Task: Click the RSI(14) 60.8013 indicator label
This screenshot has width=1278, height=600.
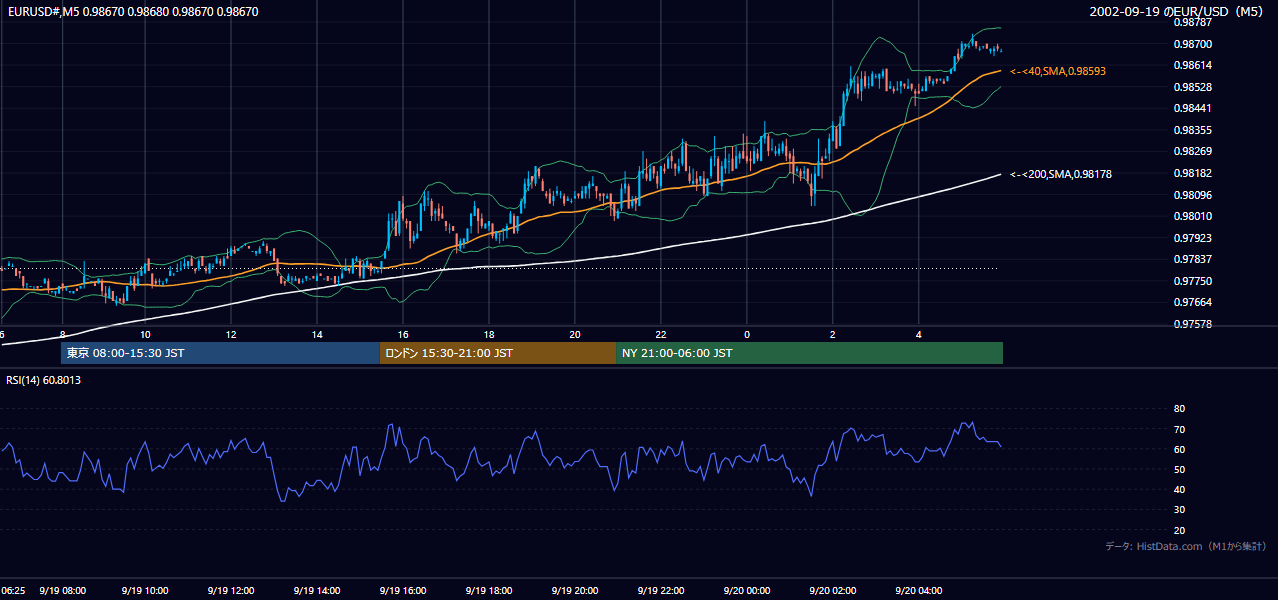Action: point(44,380)
